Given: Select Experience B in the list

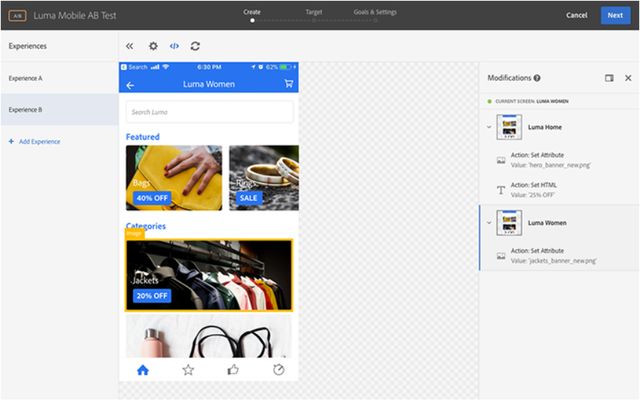Looking at the screenshot, I should pos(59,109).
